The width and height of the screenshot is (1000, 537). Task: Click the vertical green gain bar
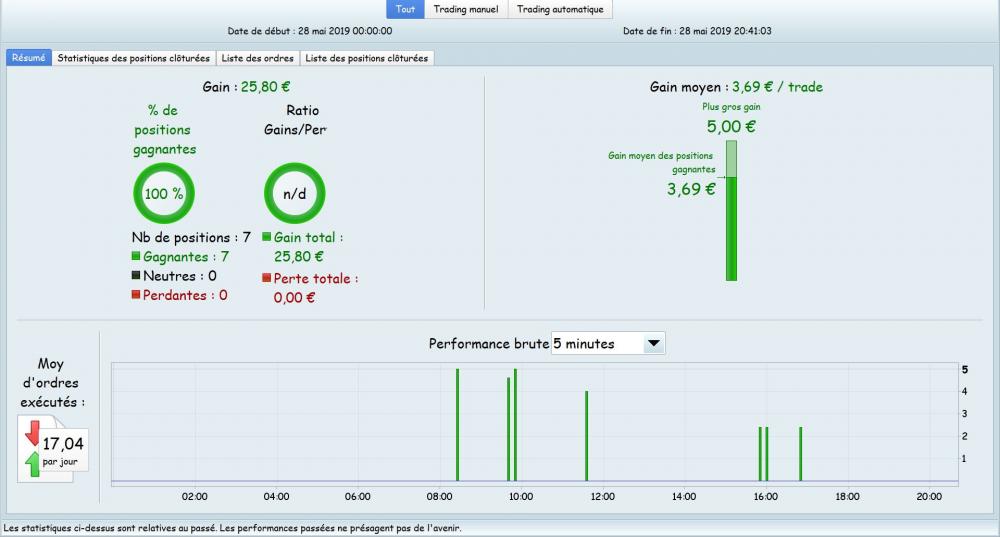[x=732, y=210]
